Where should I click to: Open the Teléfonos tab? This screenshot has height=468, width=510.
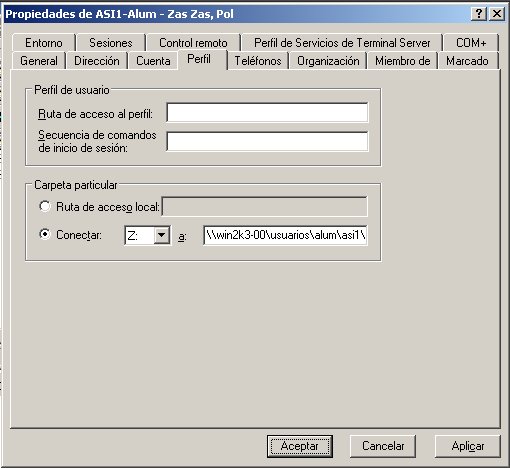click(258, 61)
